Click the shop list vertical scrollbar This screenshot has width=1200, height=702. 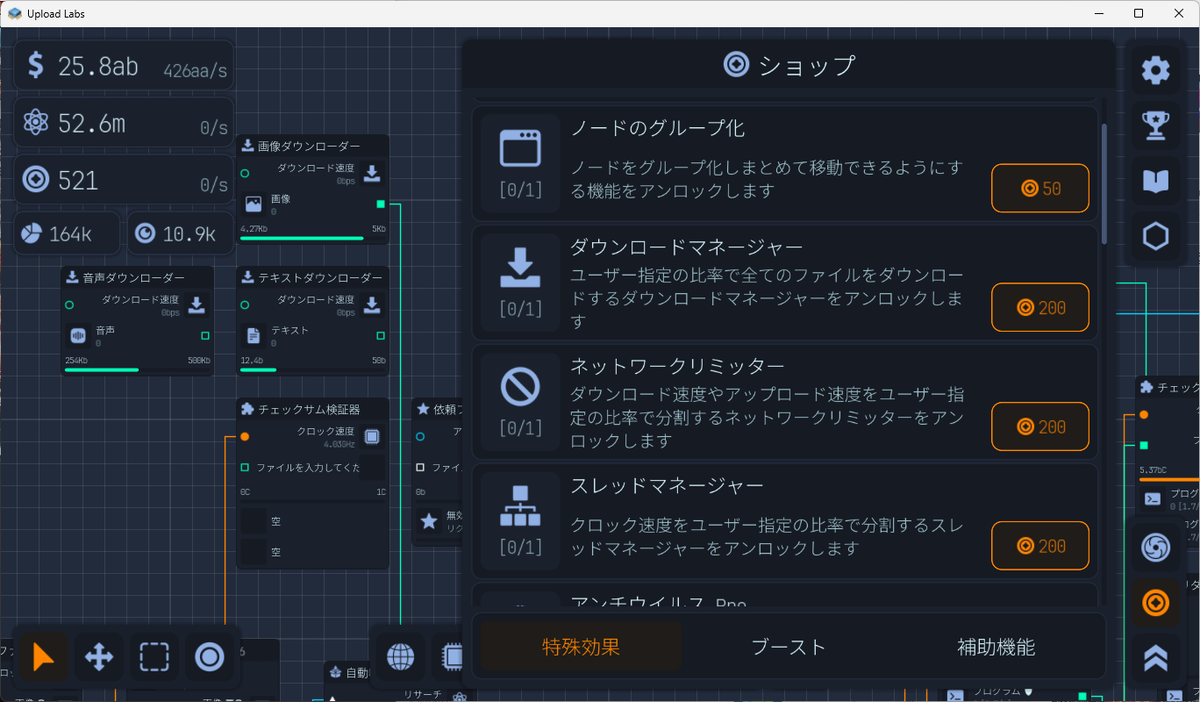1104,184
